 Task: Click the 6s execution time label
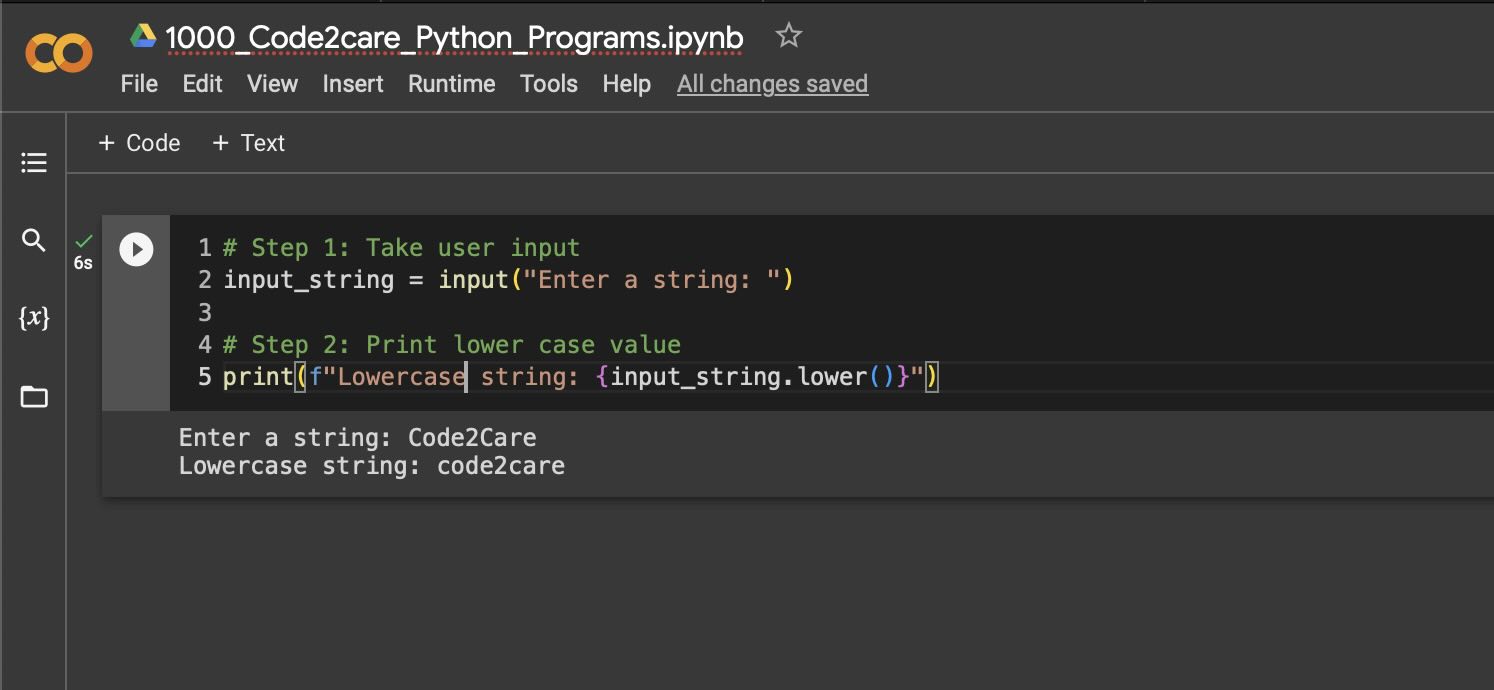tap(83, 263)
